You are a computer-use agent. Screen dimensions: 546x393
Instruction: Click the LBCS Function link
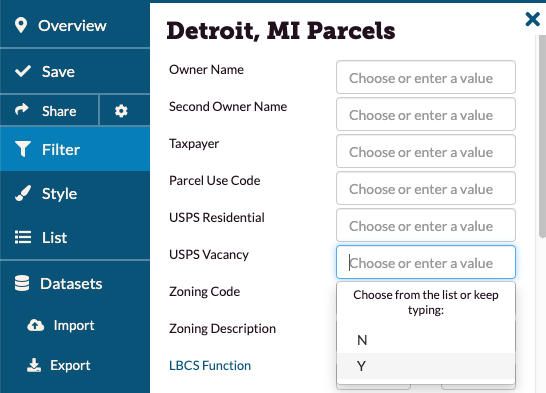pyautogui.click(x=210, y=366)
